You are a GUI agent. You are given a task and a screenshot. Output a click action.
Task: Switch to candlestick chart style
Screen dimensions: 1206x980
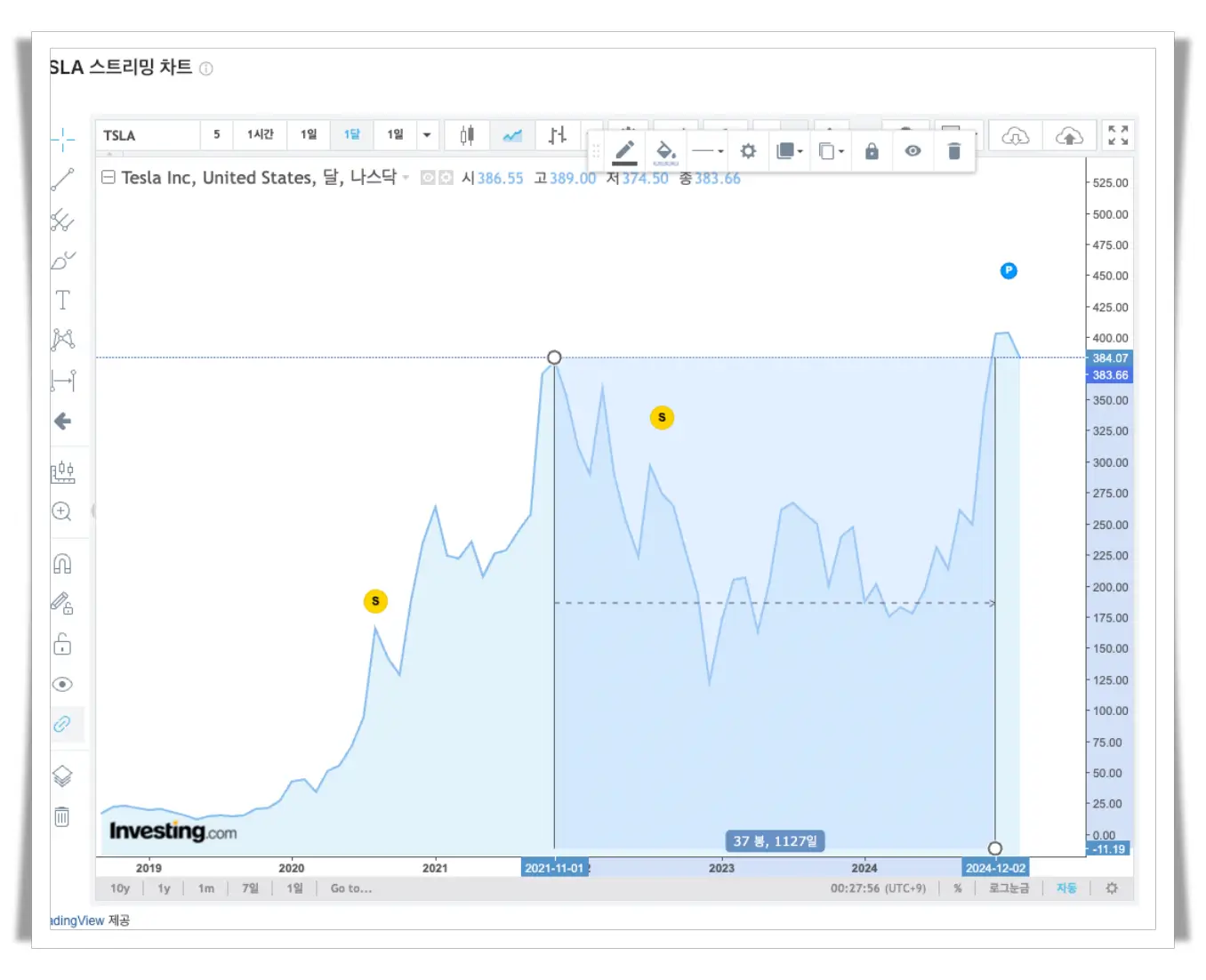[x=467, y=135]
